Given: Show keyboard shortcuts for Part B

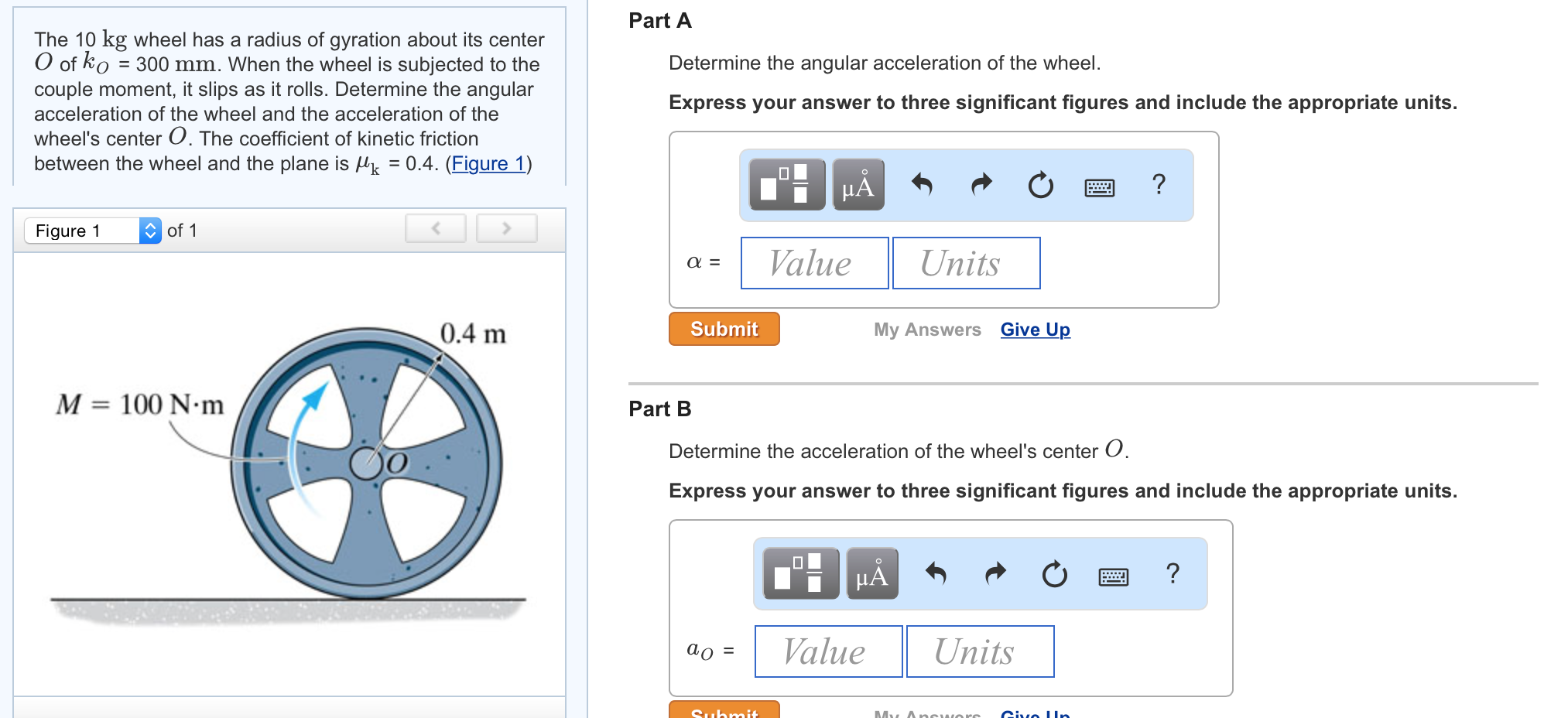Looking at the screenshot, I should pyautogui.click(x=1113, y=575).
